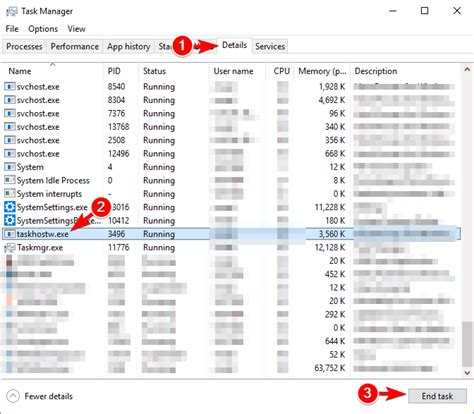
Task: Click gear icon of process PID 10412
Action: pos(10,220)
